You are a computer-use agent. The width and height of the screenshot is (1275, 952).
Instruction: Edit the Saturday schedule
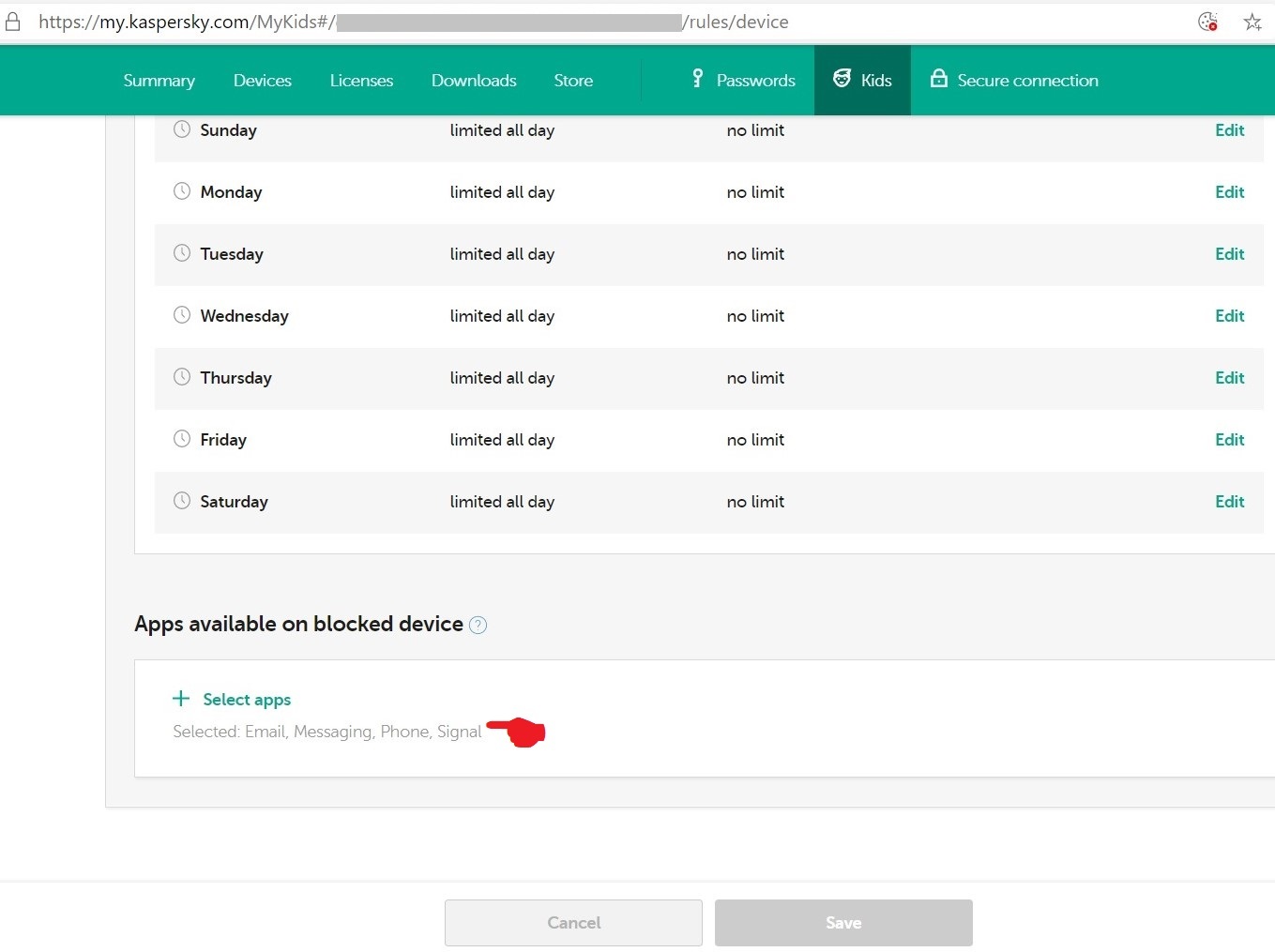[x=1230, y=502]
